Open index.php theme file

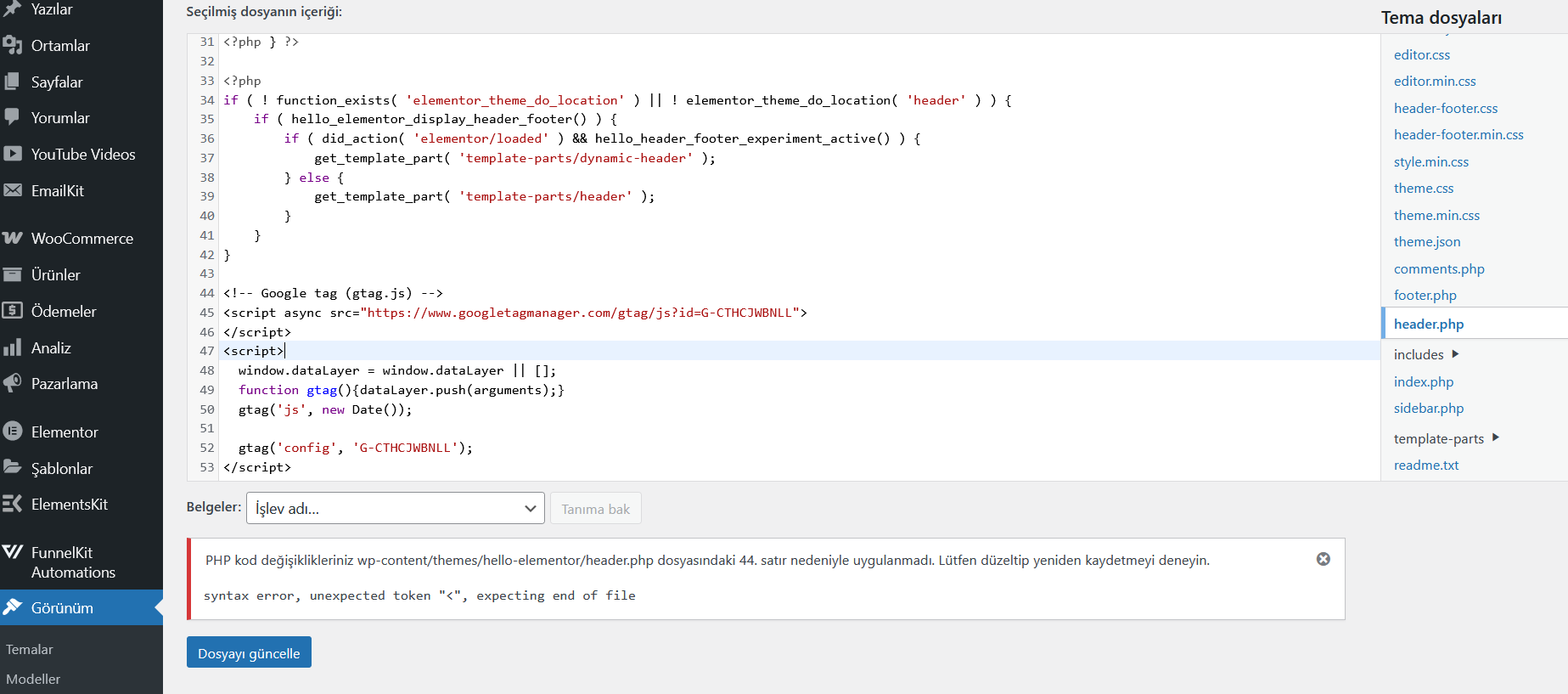(x=1424, y=381)
